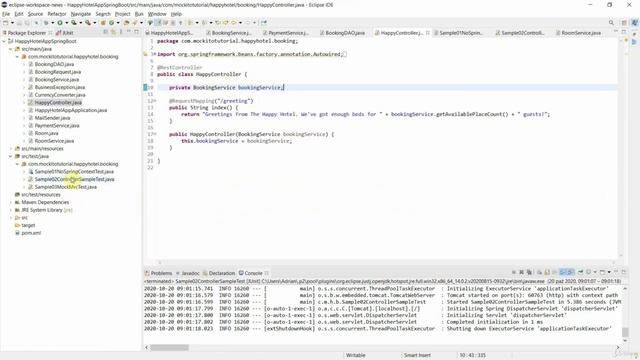
Task: Click Collapse All in Package Explorer
Action: [105, 32]
